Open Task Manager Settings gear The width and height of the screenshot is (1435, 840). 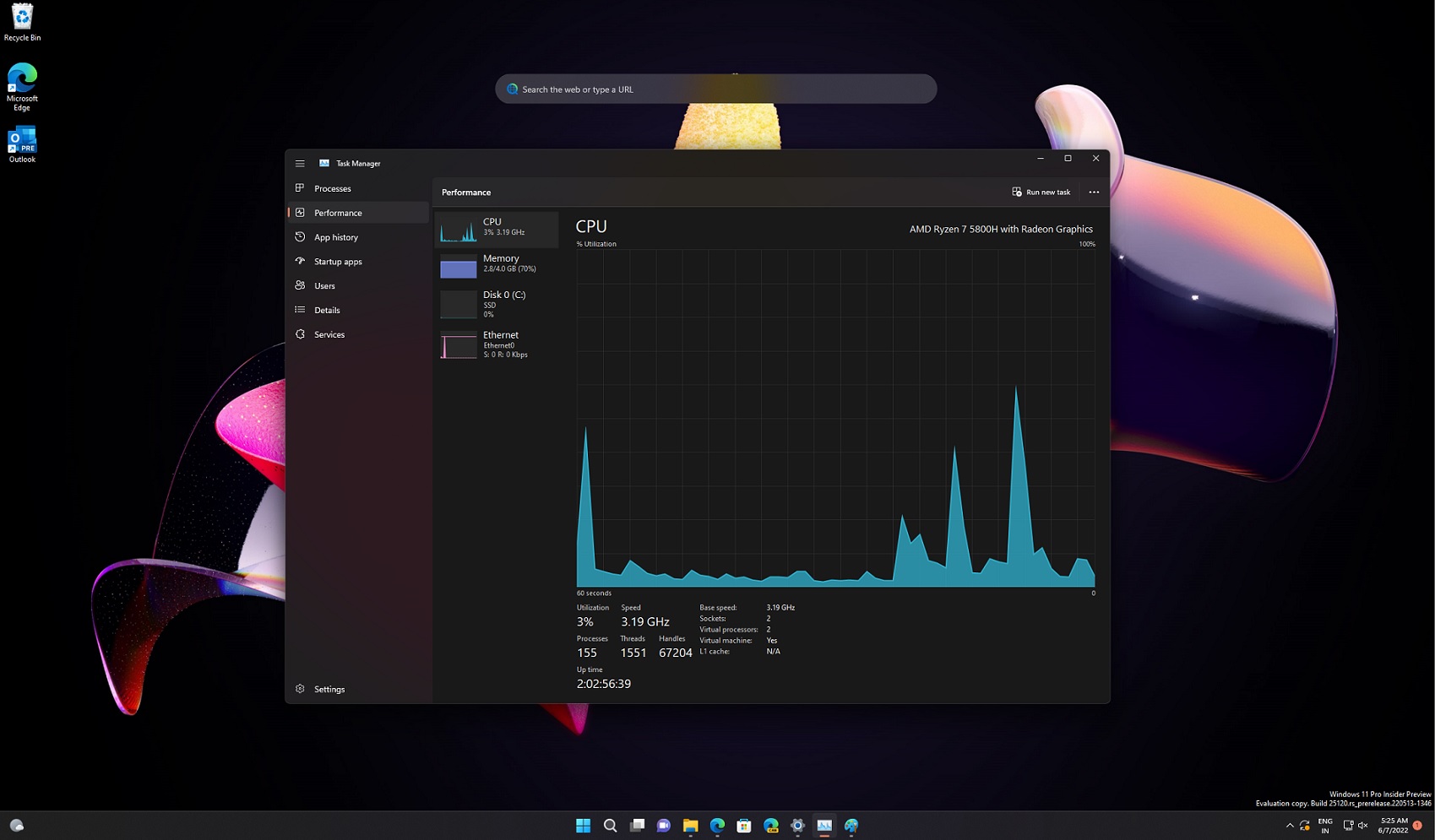[301, 689]
